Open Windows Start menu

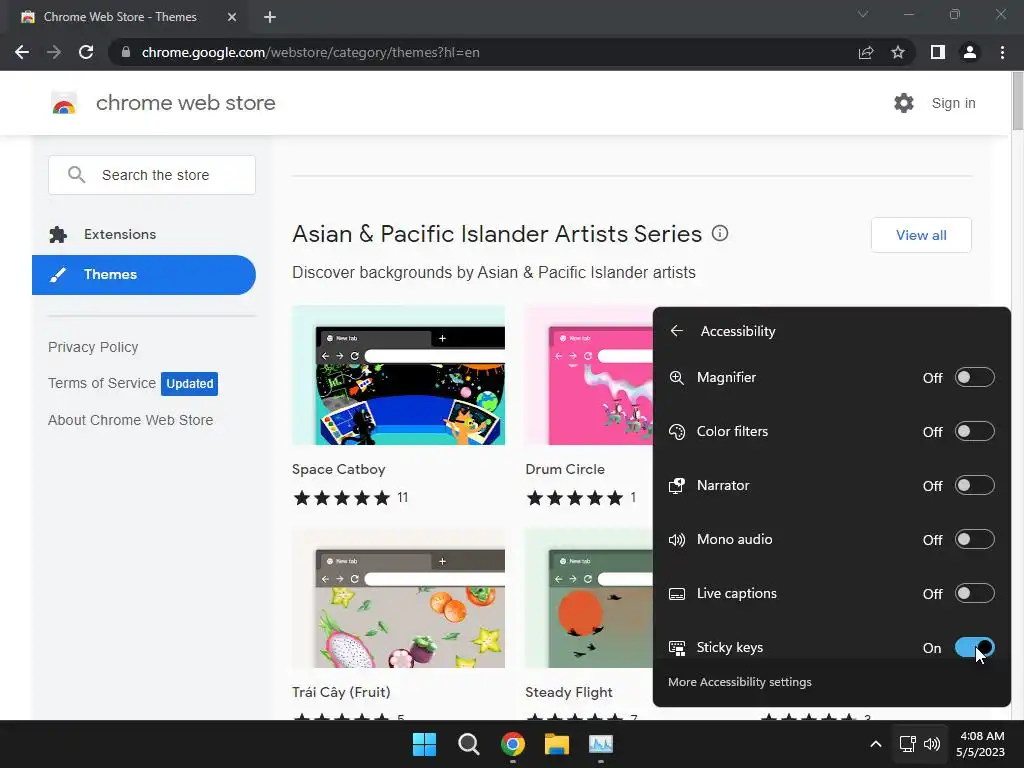click(x=424, y=744)
